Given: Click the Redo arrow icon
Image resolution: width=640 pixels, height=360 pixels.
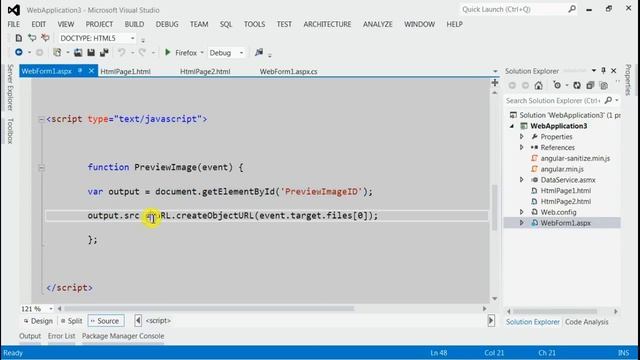Looking at the screenshot, I should coord(142,53).
